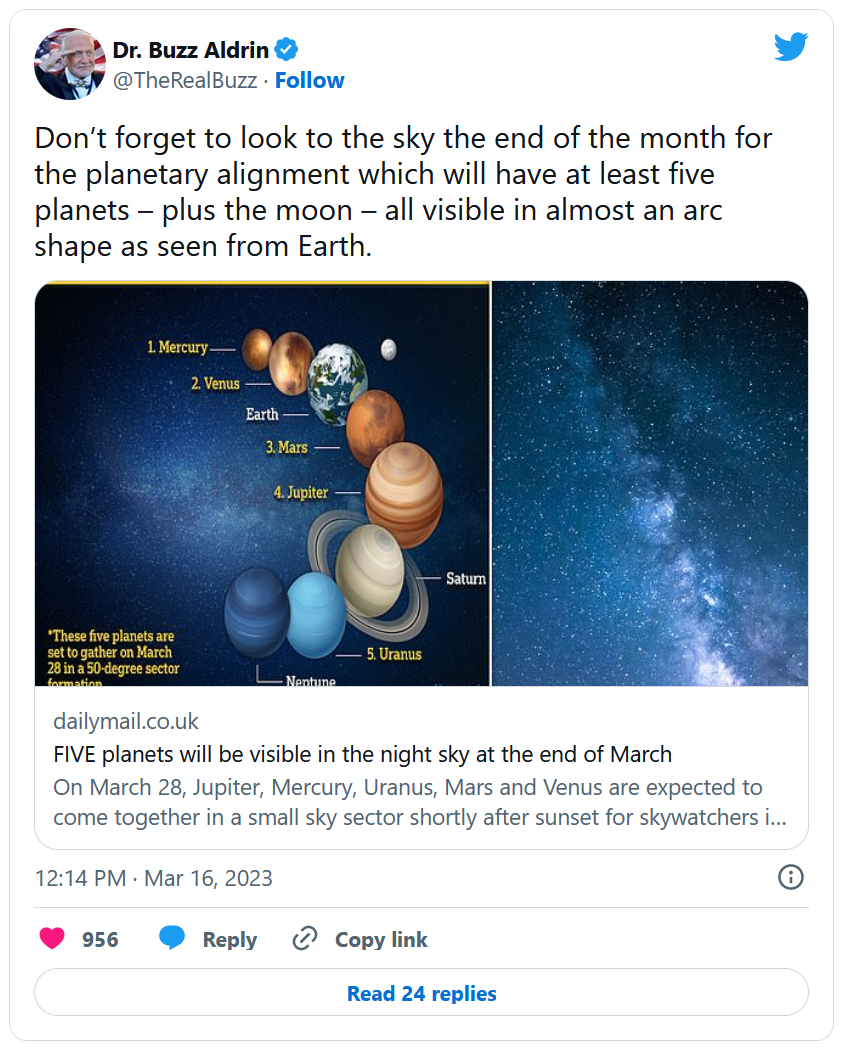This screenshot has height=1052, width=844.
Task: Click the Copy link text
Action: tap(381, 939)
